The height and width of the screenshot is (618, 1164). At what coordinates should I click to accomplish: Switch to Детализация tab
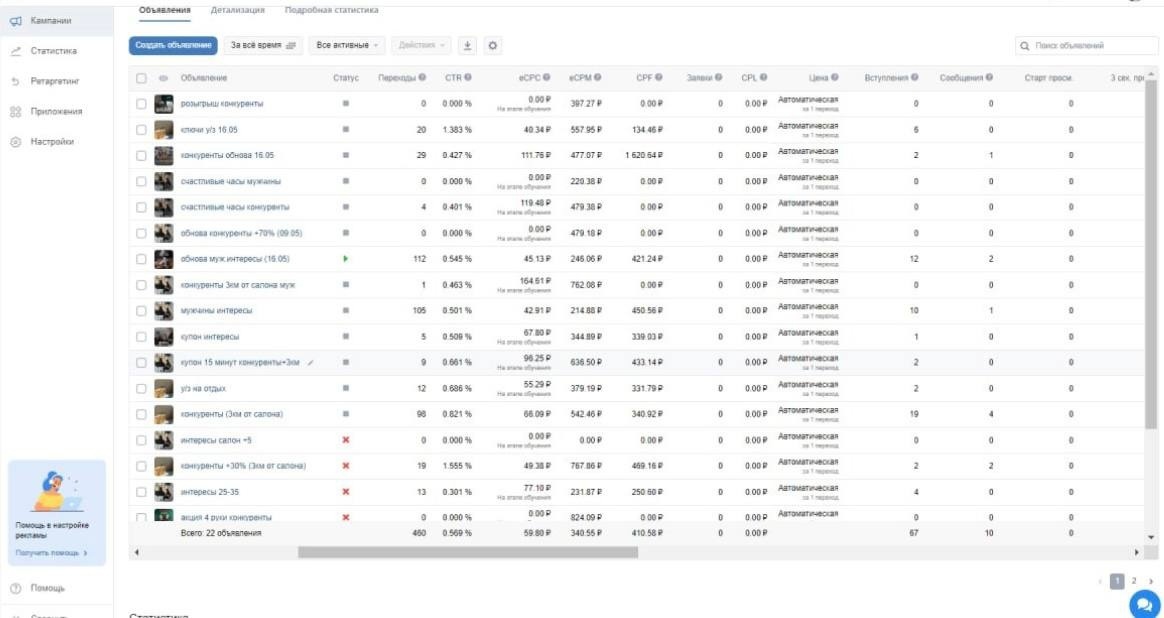pyautogui.click(x=238, y=10)
